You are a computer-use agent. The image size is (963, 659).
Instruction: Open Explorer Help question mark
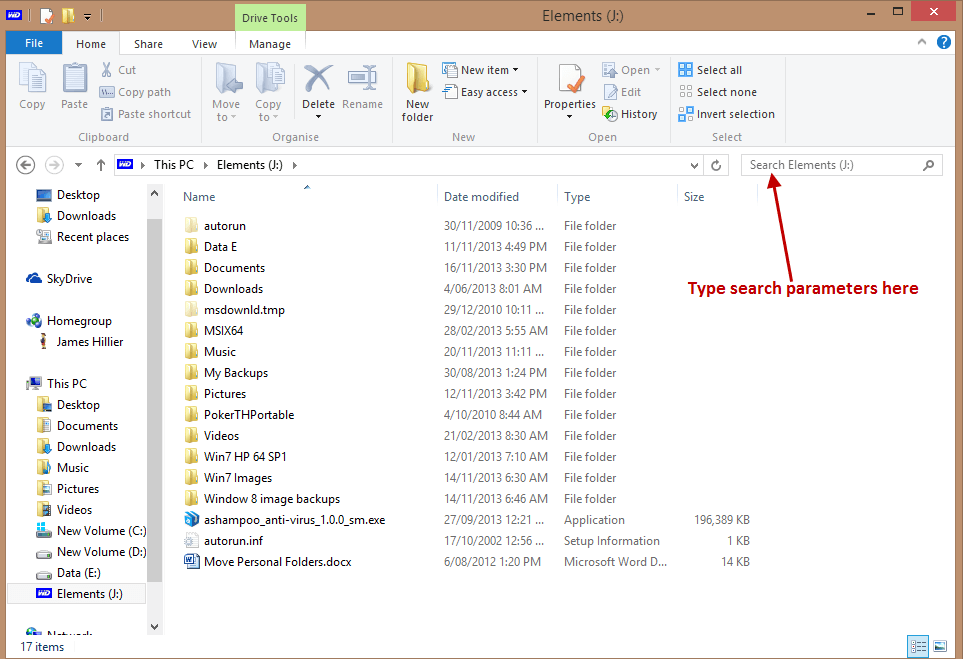click(944, 42)
